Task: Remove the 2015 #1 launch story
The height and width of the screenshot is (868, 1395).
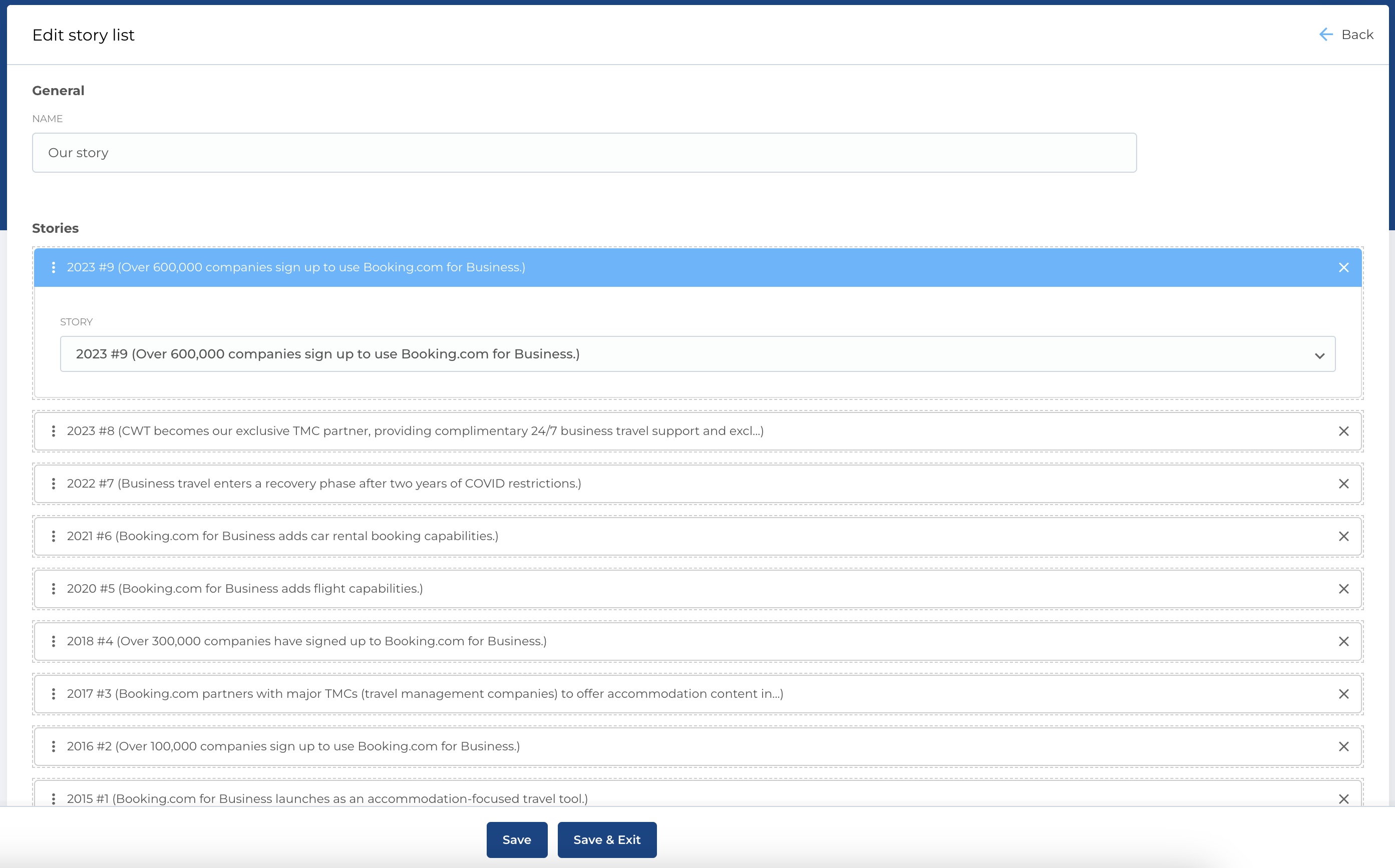Action: 1343,798
